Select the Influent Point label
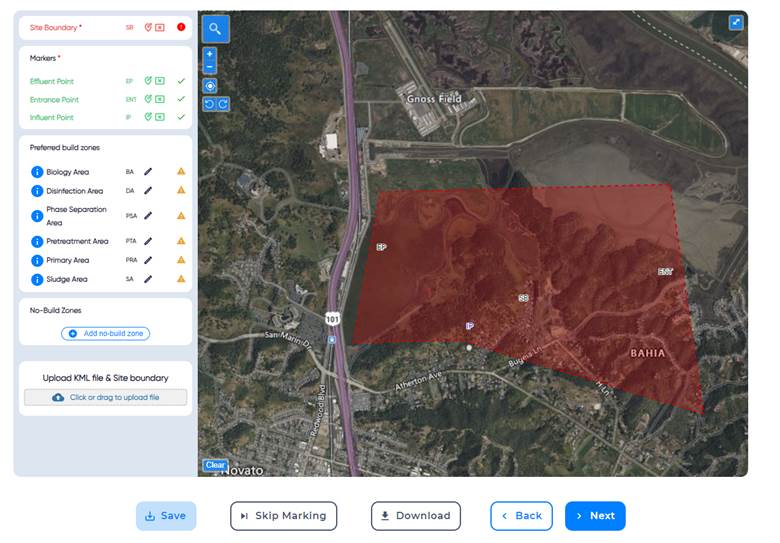780x543 pixels. click(52, 117)
